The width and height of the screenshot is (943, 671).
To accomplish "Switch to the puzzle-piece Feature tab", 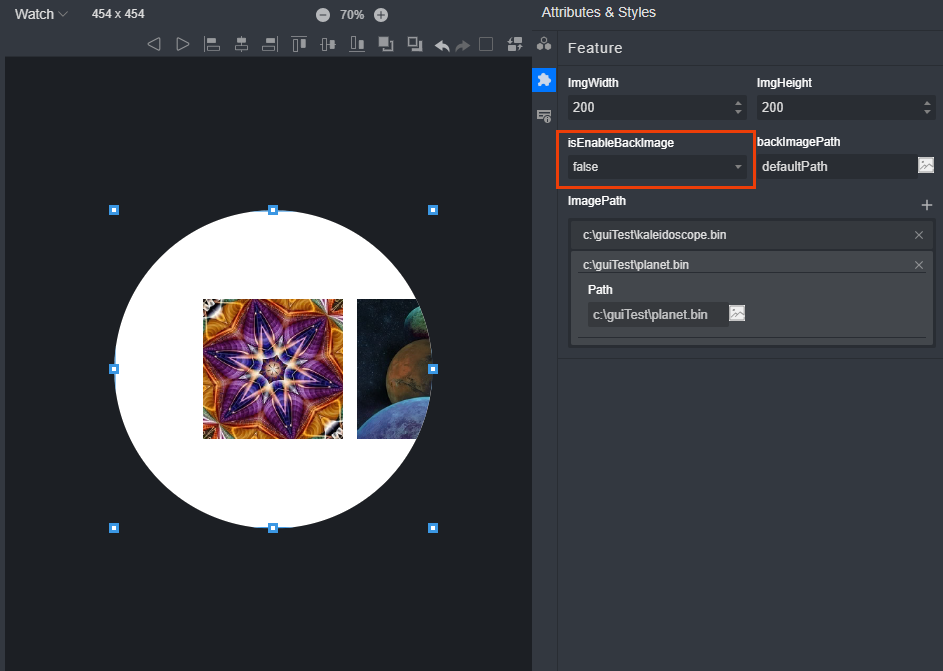I will 544,80.
